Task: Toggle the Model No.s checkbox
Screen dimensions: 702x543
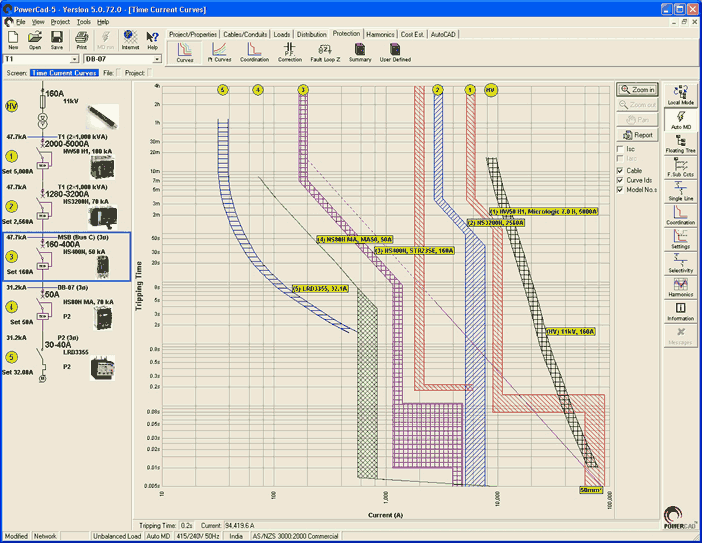Action: tap(620, 190)
